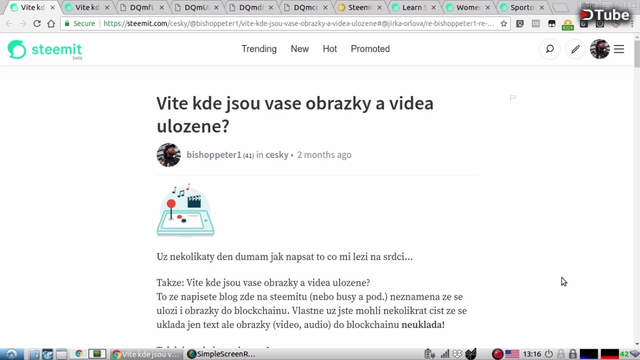Open the black extension icon in Chrome toolbar
Viewport: 640px width, 360px height.
tap(552, 24)
